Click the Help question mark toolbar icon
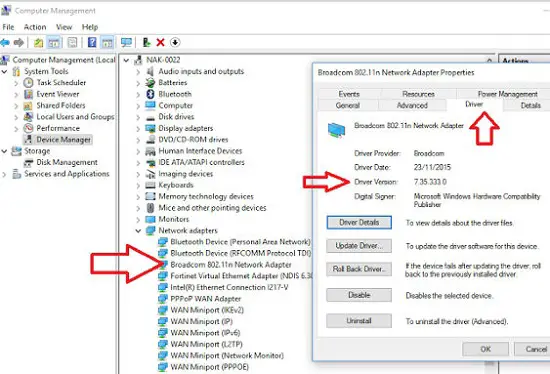 92,43
